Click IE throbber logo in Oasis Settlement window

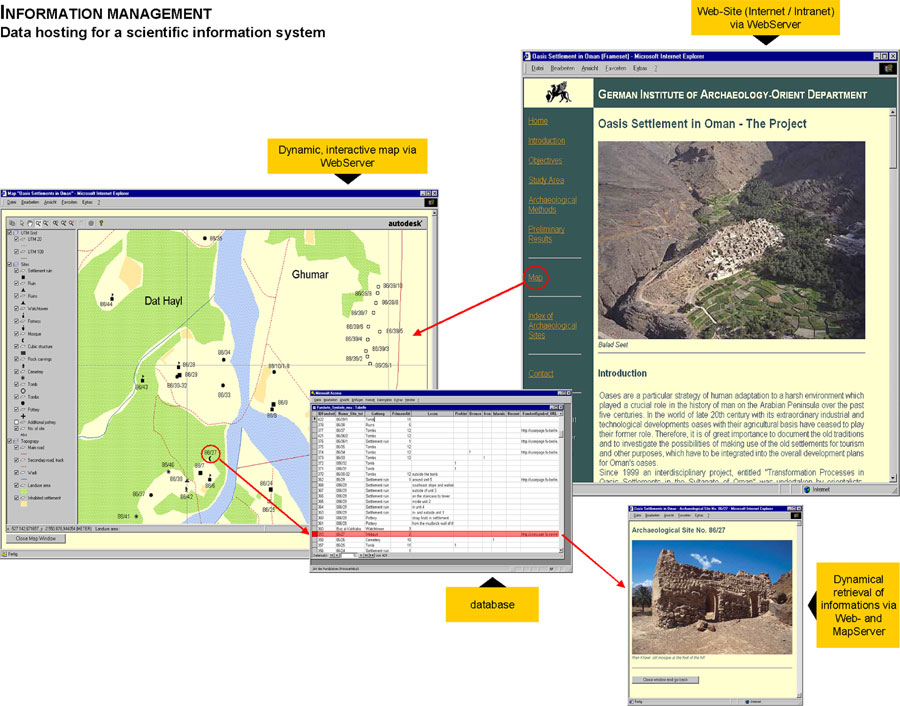pos(887,68)
